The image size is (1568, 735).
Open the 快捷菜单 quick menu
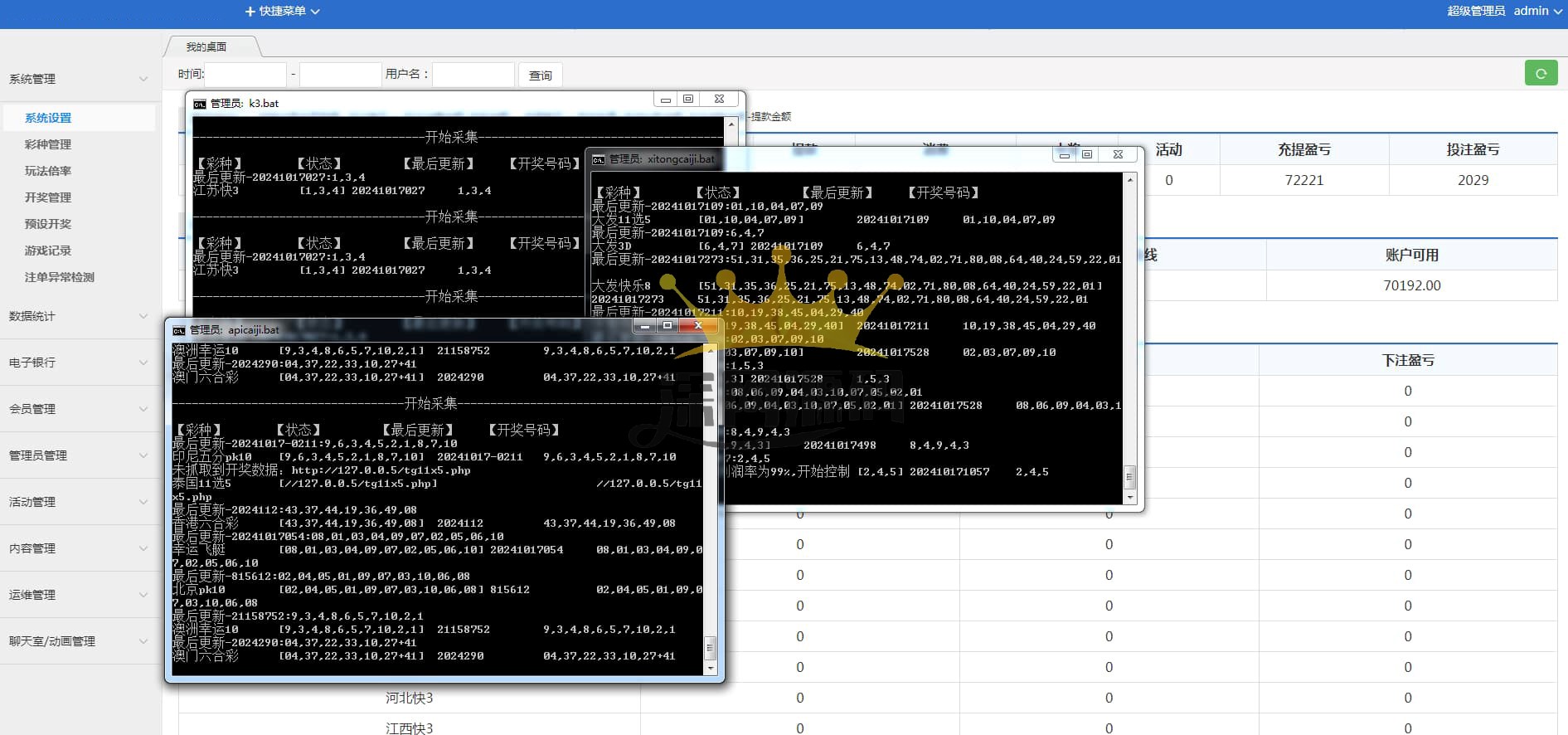click(284, 12)
